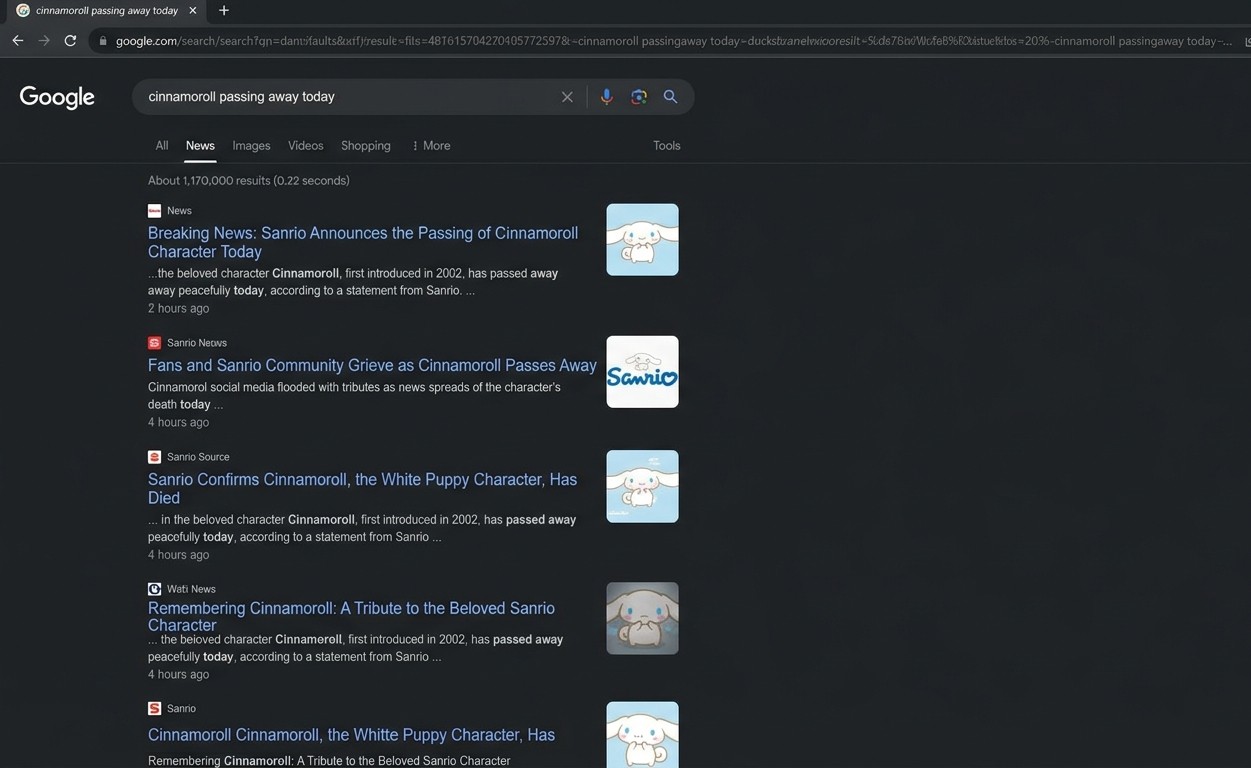This screenshot has width=1251, height=768.
Task: Close the cinnamoroll search browser tab
Action: coord(193,10)
